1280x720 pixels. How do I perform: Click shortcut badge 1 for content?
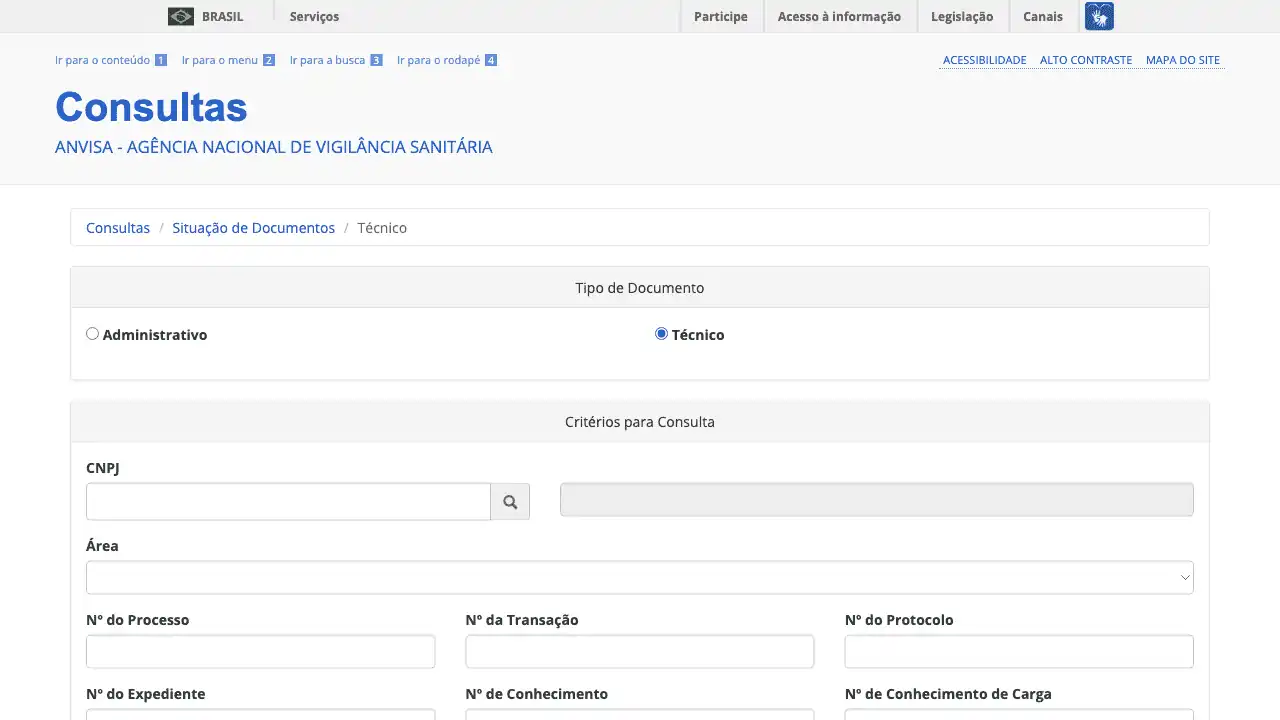[x=160, y=60]
